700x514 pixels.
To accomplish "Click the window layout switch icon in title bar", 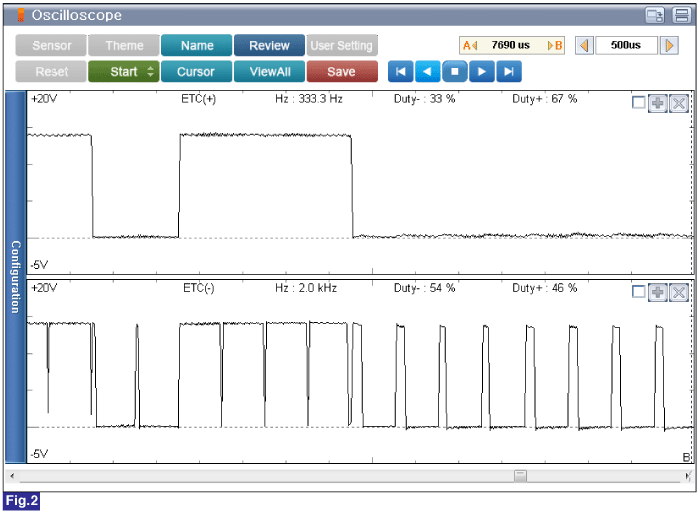I will [x=655, y=15].
